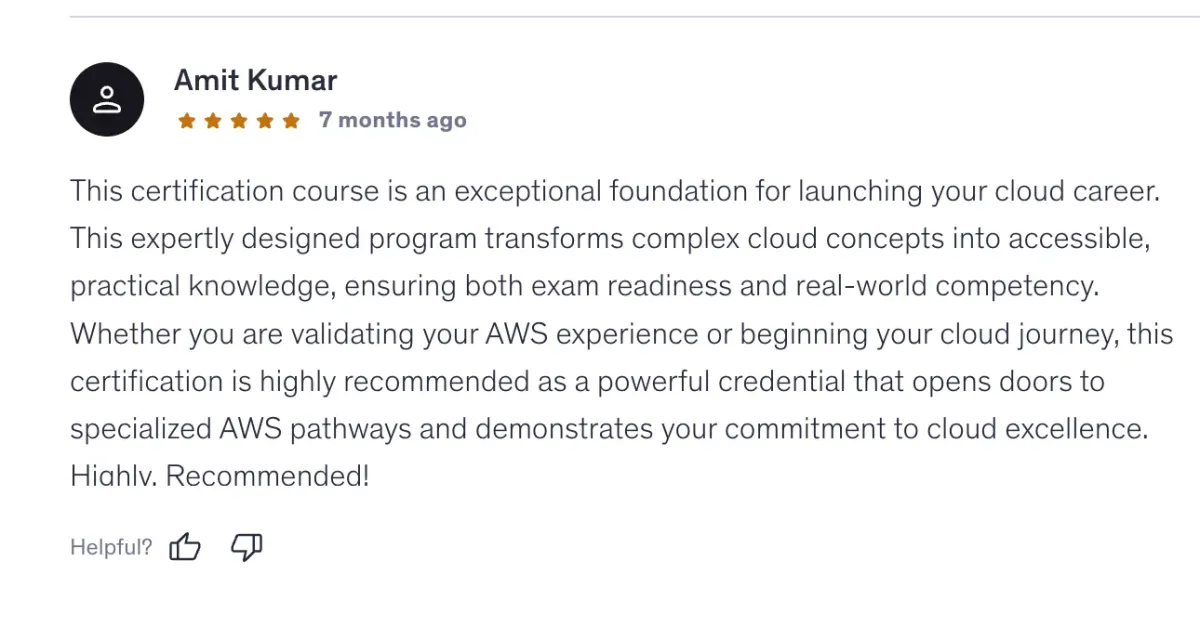Open Amit Kumar's profile avatar icon

click(x=107, y=99)
